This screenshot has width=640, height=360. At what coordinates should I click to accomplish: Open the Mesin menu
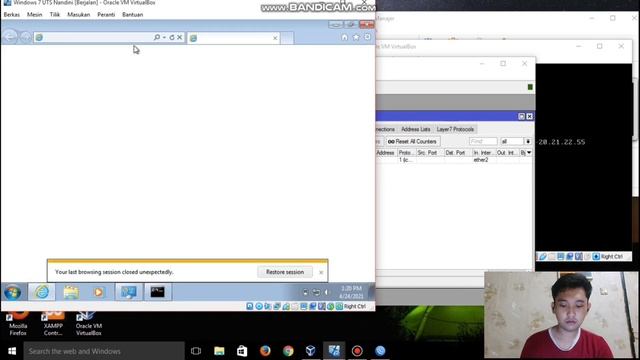click(x=34, y=14)
